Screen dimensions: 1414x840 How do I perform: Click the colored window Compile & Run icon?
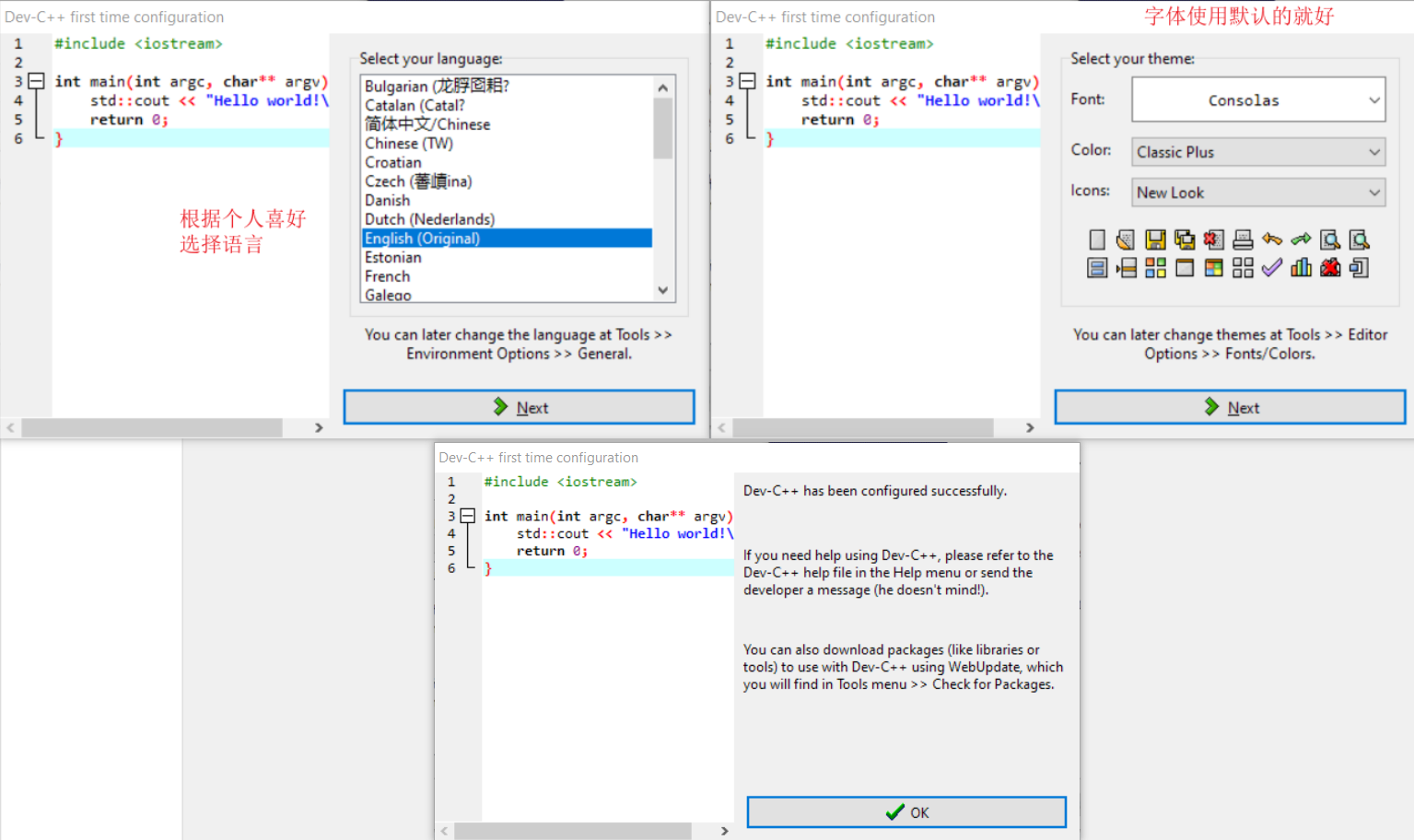click(x=1214, y=268)
